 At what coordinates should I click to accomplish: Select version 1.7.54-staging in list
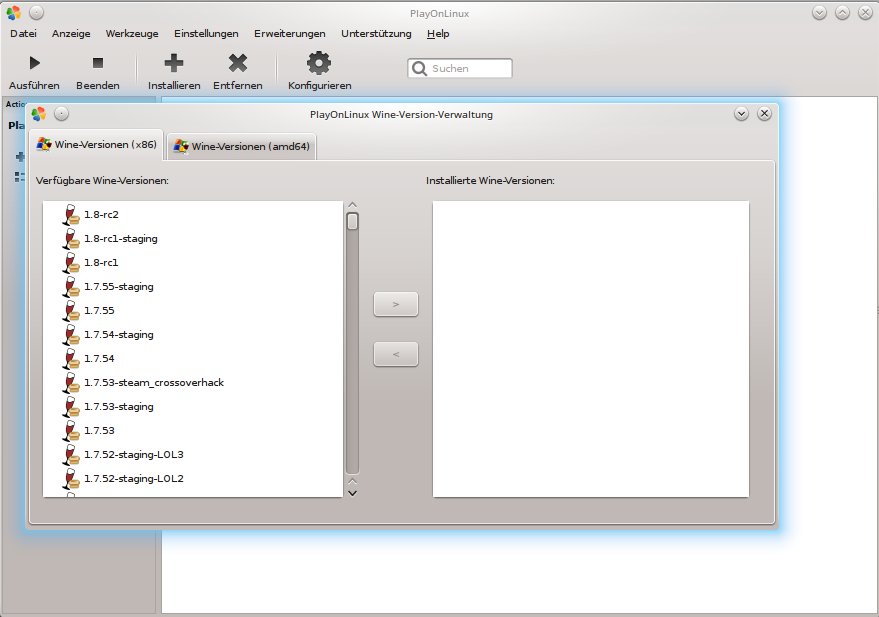point(119,335)
